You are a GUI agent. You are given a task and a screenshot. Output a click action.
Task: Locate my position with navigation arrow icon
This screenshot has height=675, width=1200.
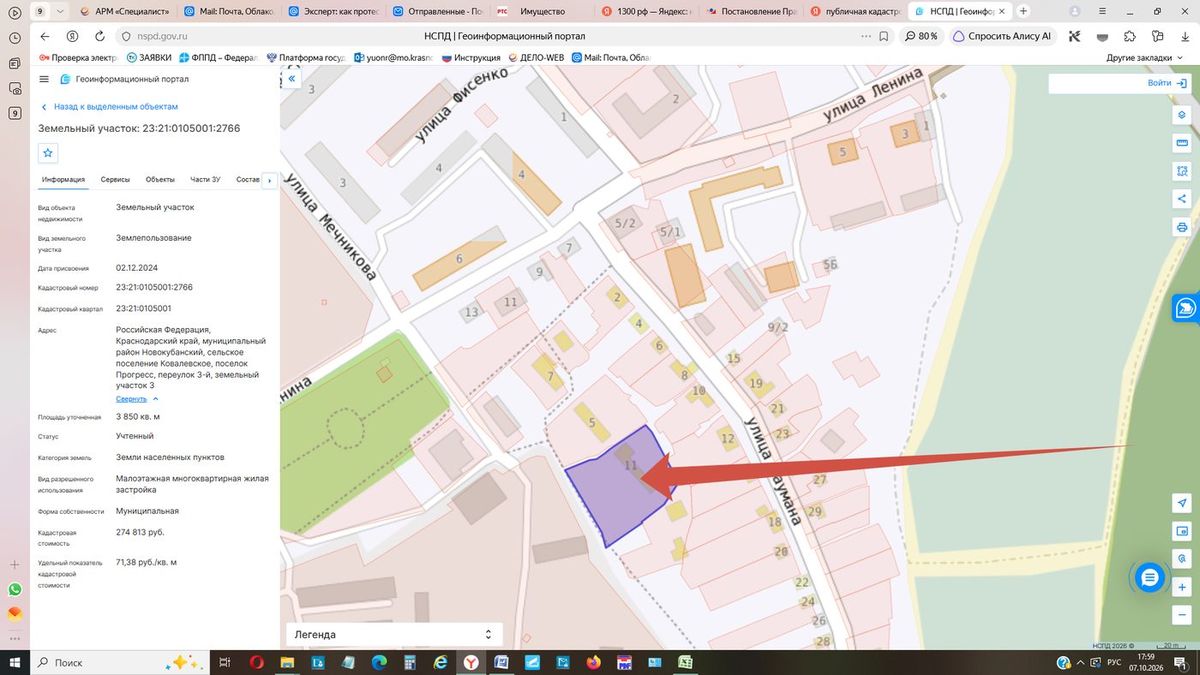pyautogui.click(x=1182, y=502)
